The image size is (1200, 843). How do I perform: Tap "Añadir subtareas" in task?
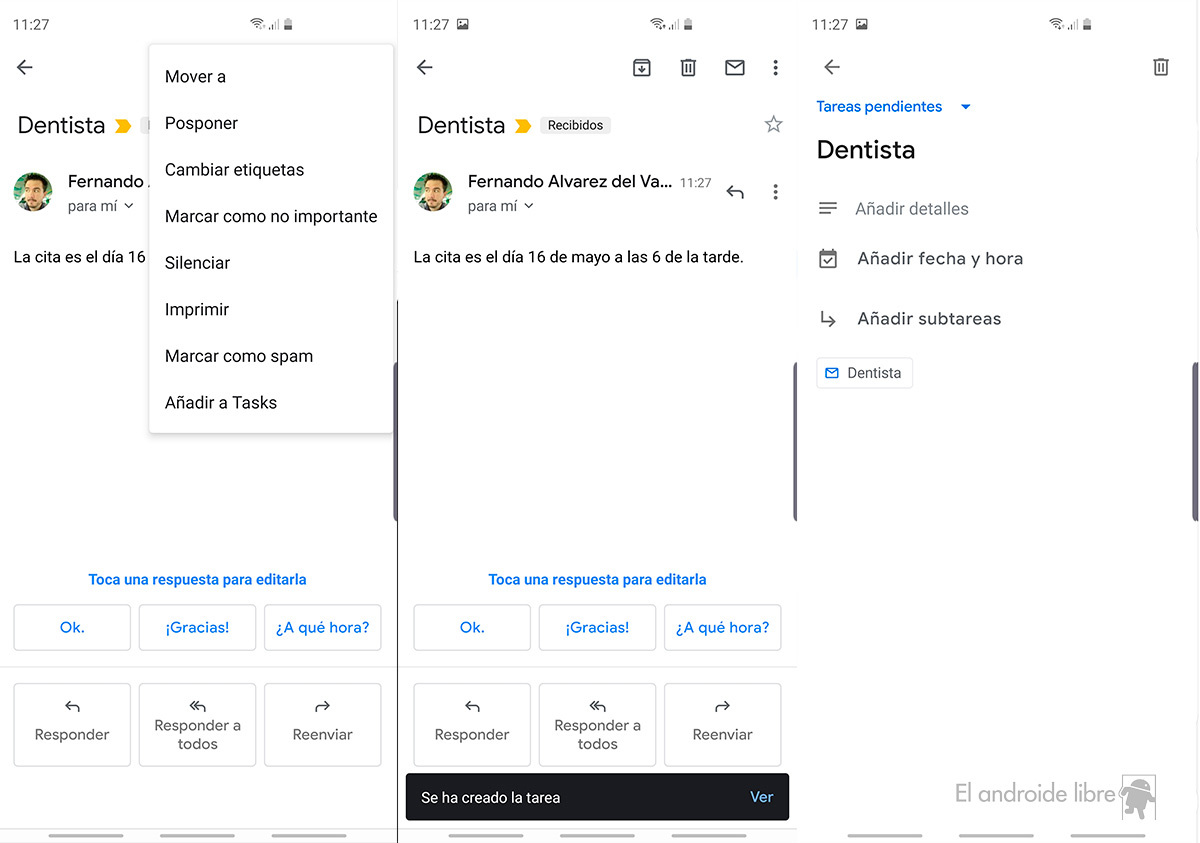tap(928, 319)
